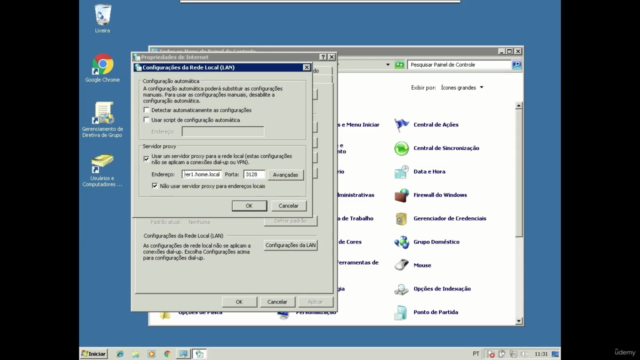Click the PT language indicator in taskbar
Viewport: 640px width, 360px height.
(476, 354)
